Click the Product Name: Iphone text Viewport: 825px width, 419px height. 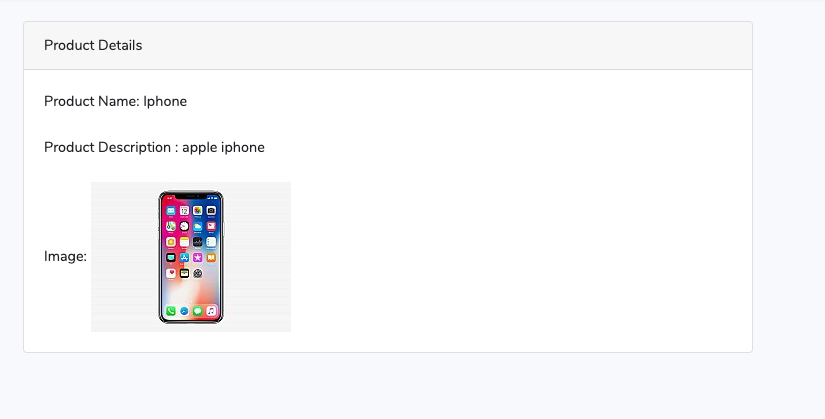point(115,101)
